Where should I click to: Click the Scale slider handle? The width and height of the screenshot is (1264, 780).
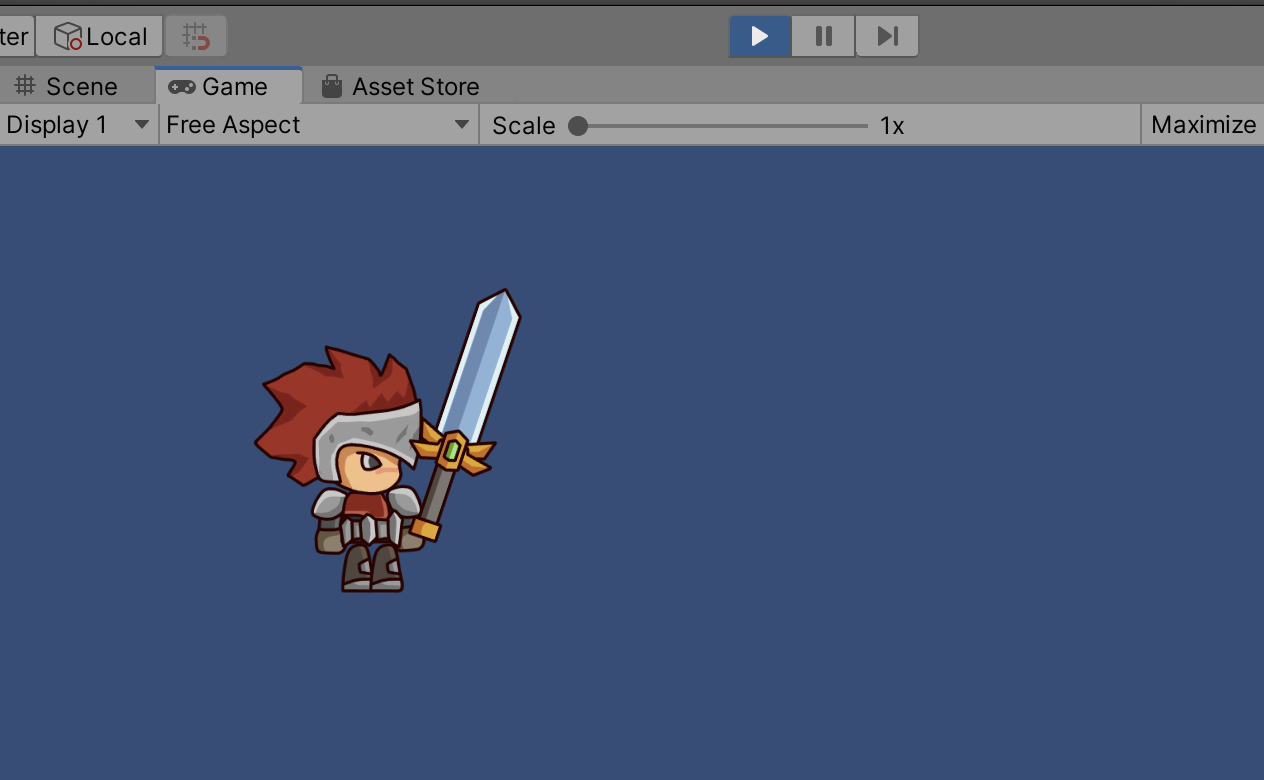coord(578,126)
